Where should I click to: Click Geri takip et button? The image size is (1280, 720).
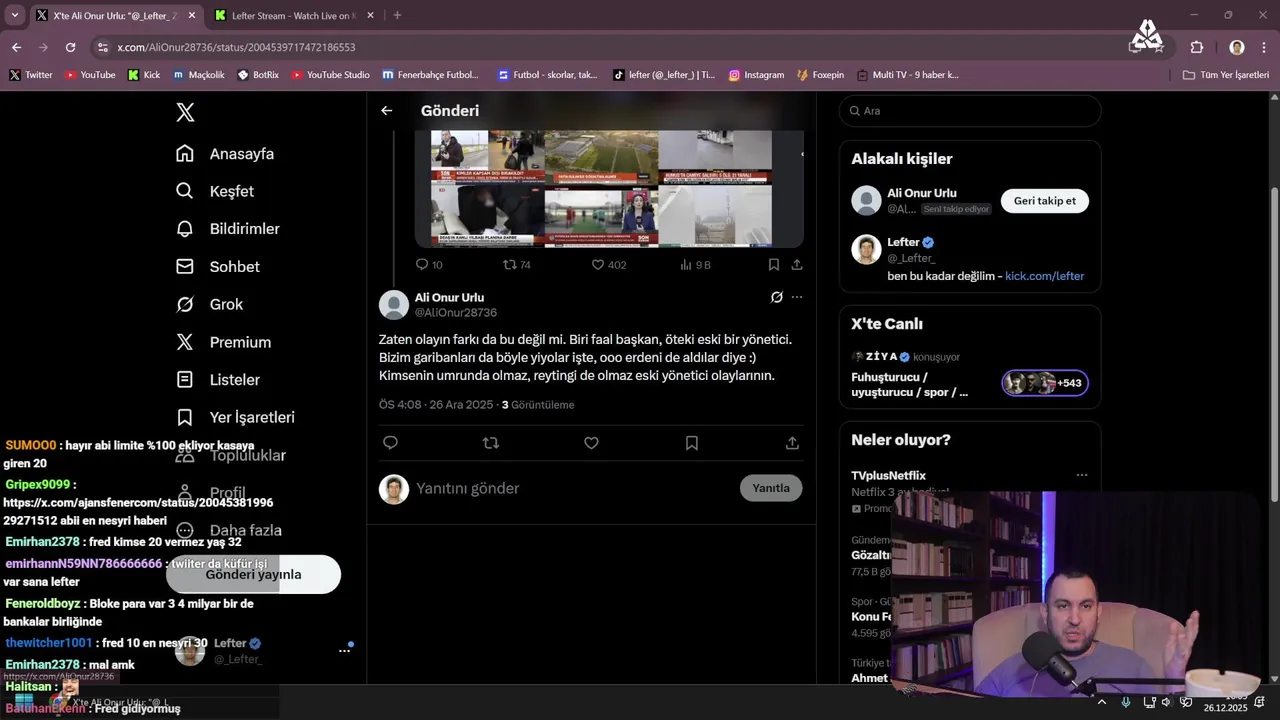(1045, 201)
